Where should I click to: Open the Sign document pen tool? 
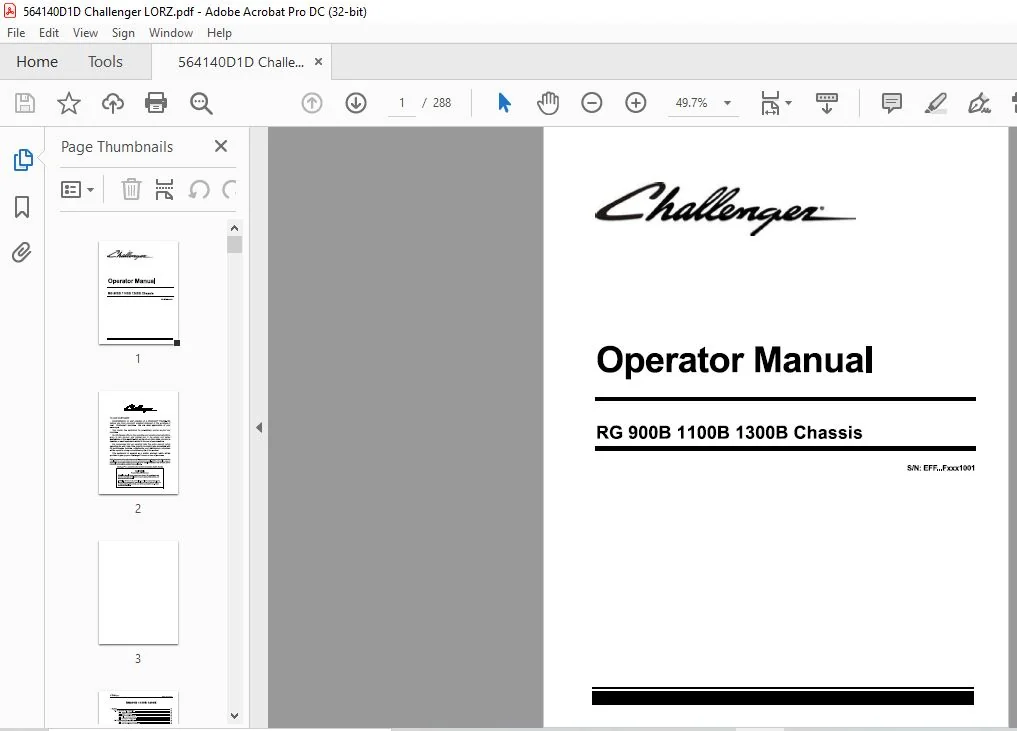click(x=979, y=103)
